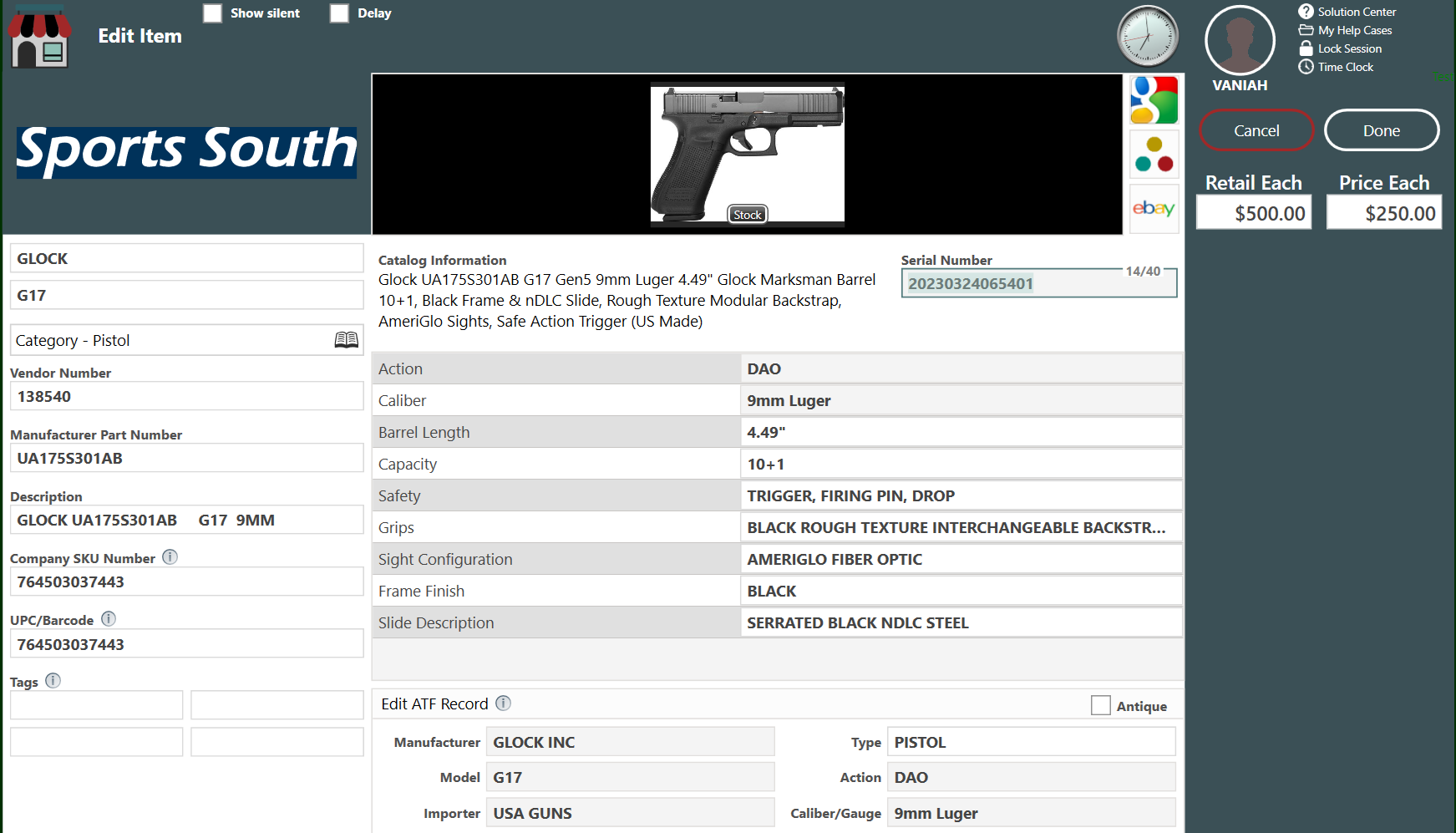Click the store home icon

[39, 37]
